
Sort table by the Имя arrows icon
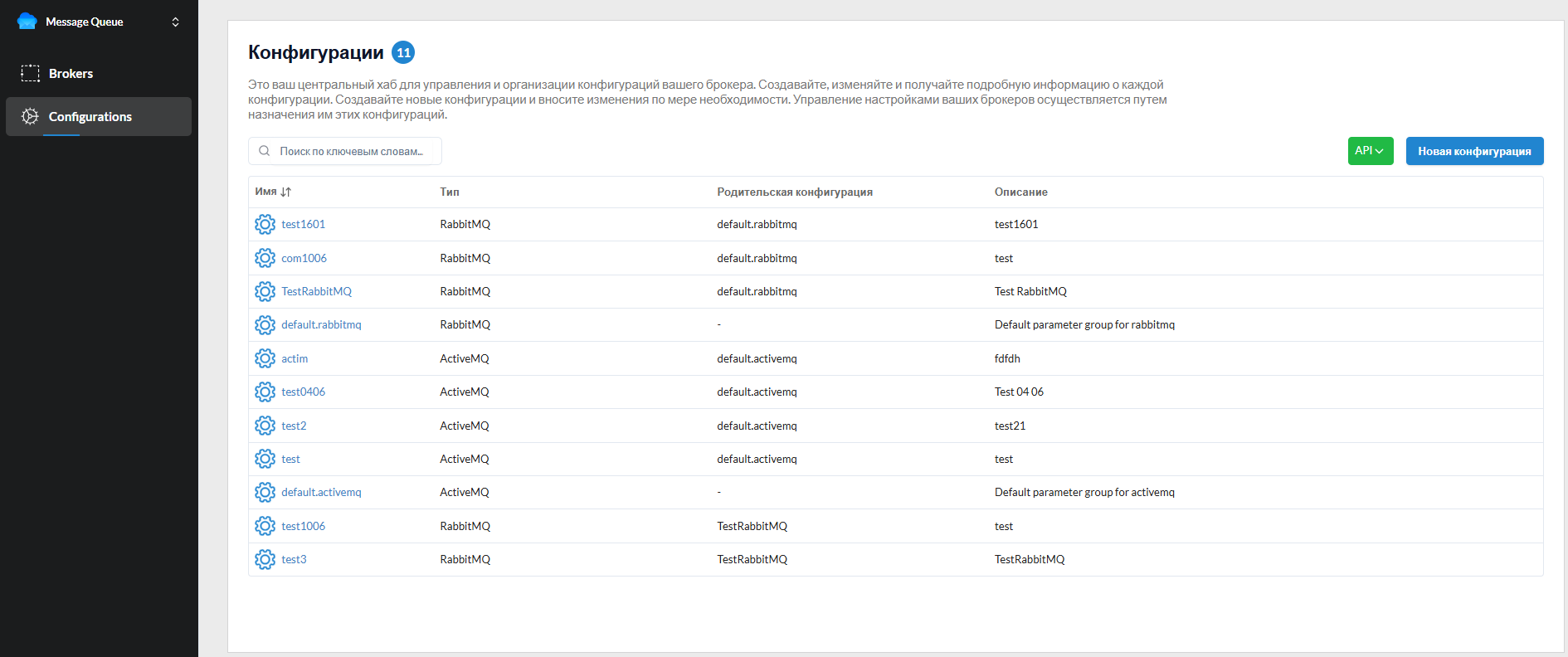[x=286, y=192]
